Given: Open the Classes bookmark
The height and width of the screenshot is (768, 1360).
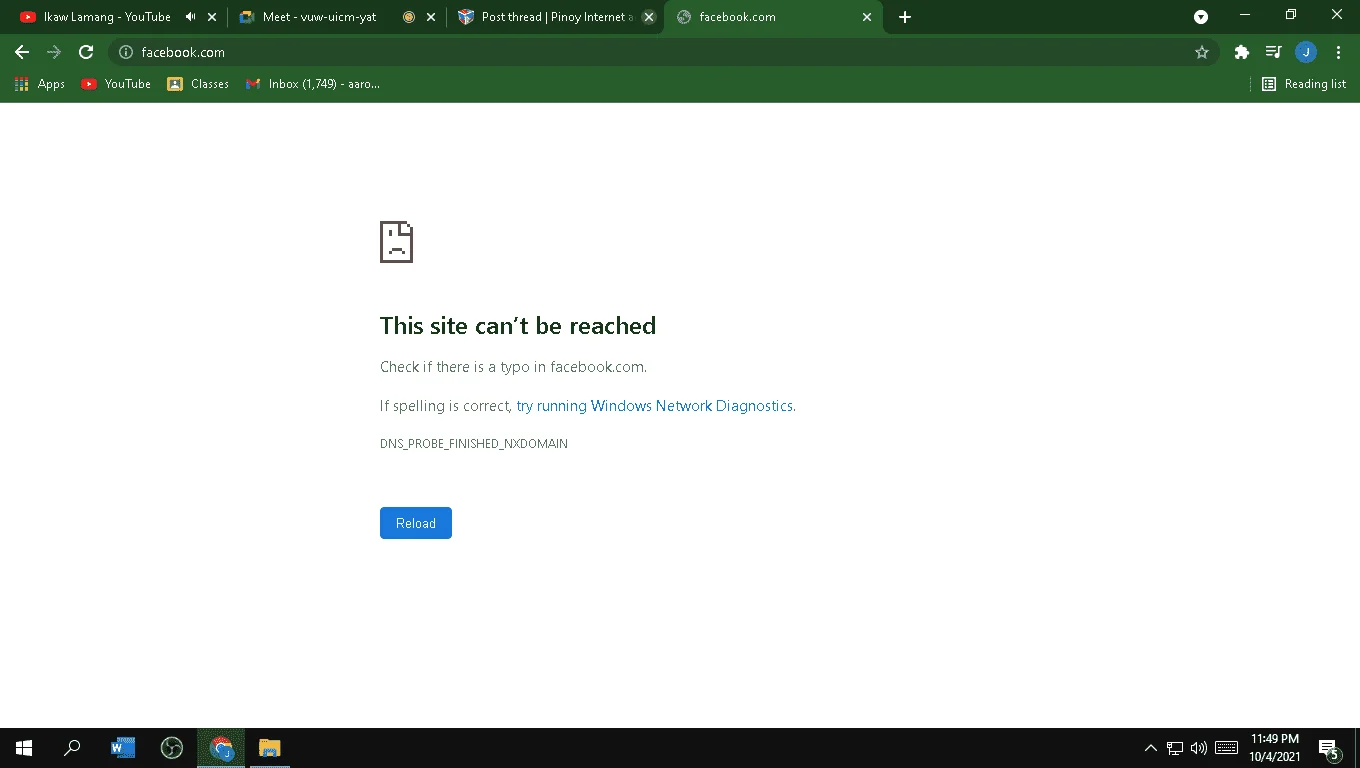Looking at the screenshot, I should pos(198,84).
